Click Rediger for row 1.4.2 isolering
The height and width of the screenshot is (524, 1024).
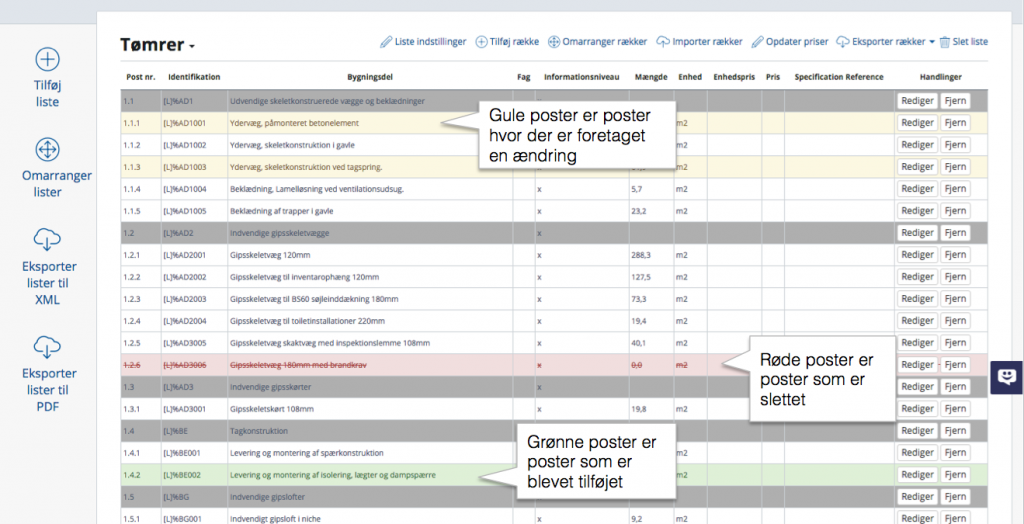pos(917,475)
